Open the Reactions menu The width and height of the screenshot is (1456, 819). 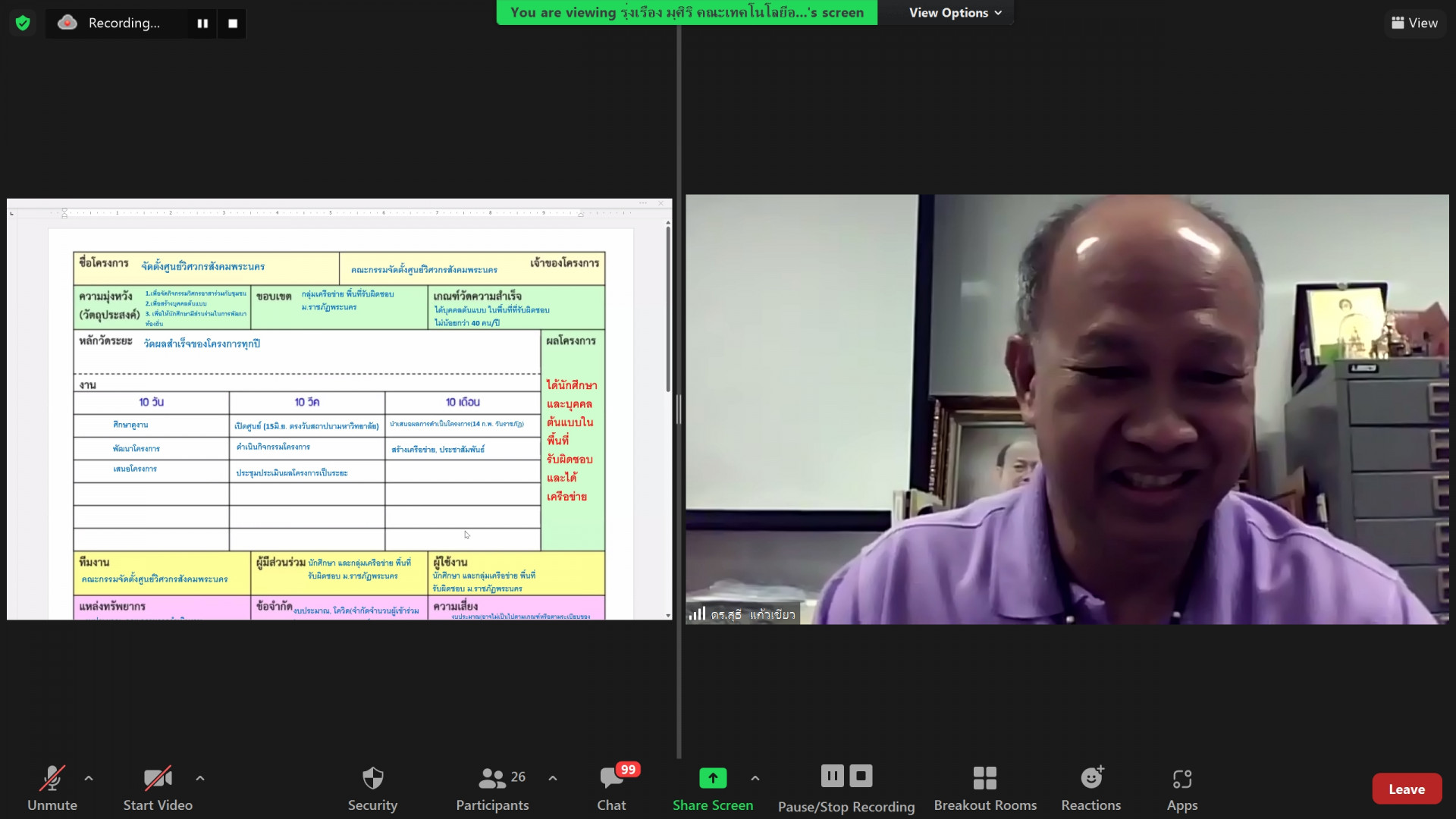coord(1091,789)
